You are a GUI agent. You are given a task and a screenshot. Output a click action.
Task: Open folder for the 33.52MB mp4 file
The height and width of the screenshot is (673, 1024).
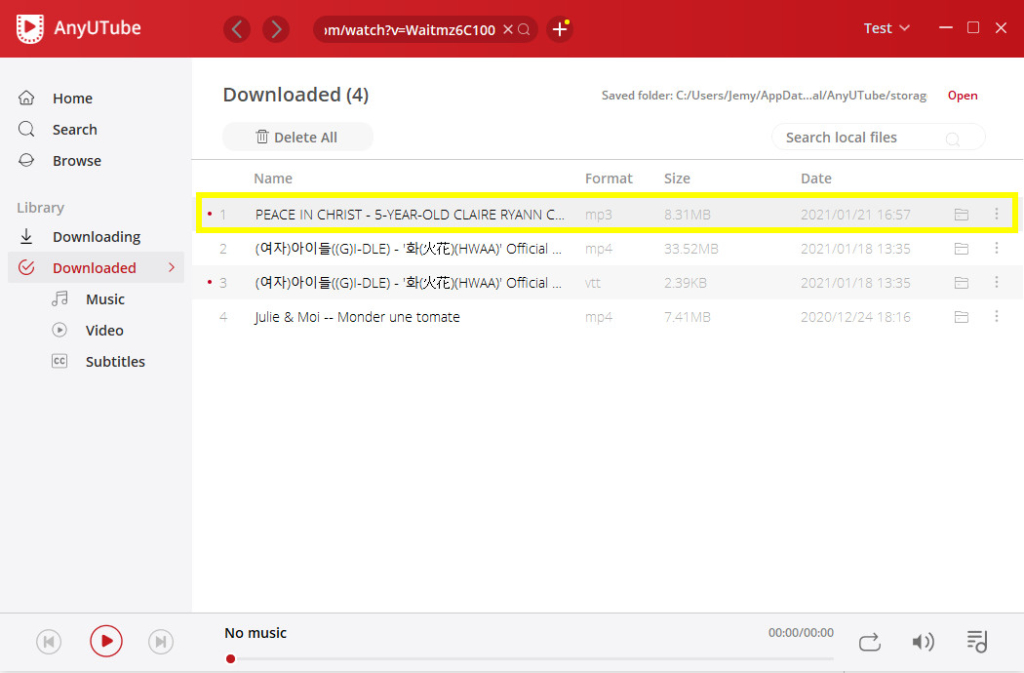(961, 249)
